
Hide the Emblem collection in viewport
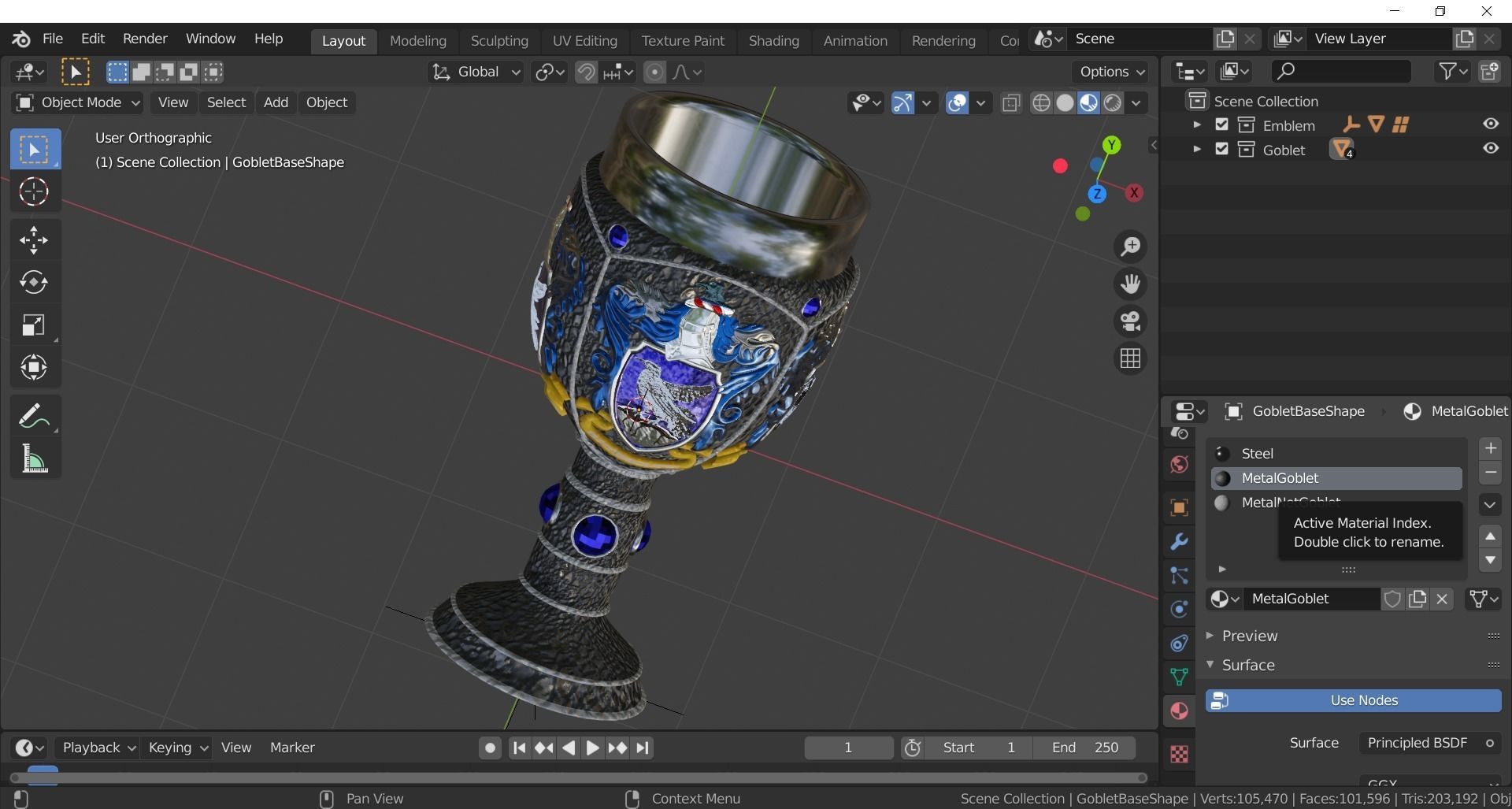point(1490,124)
